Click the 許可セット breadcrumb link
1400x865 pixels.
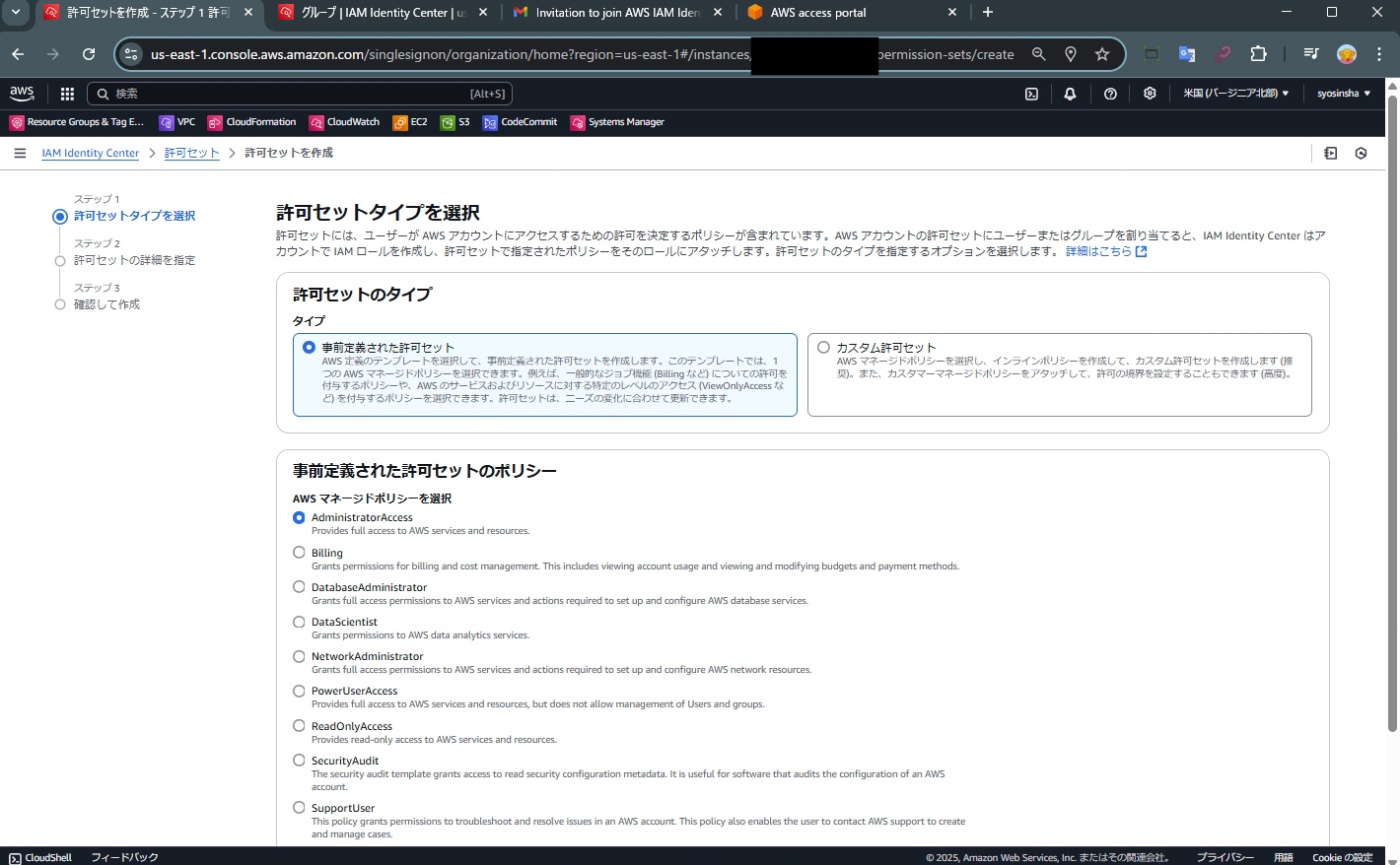[192, 153]
